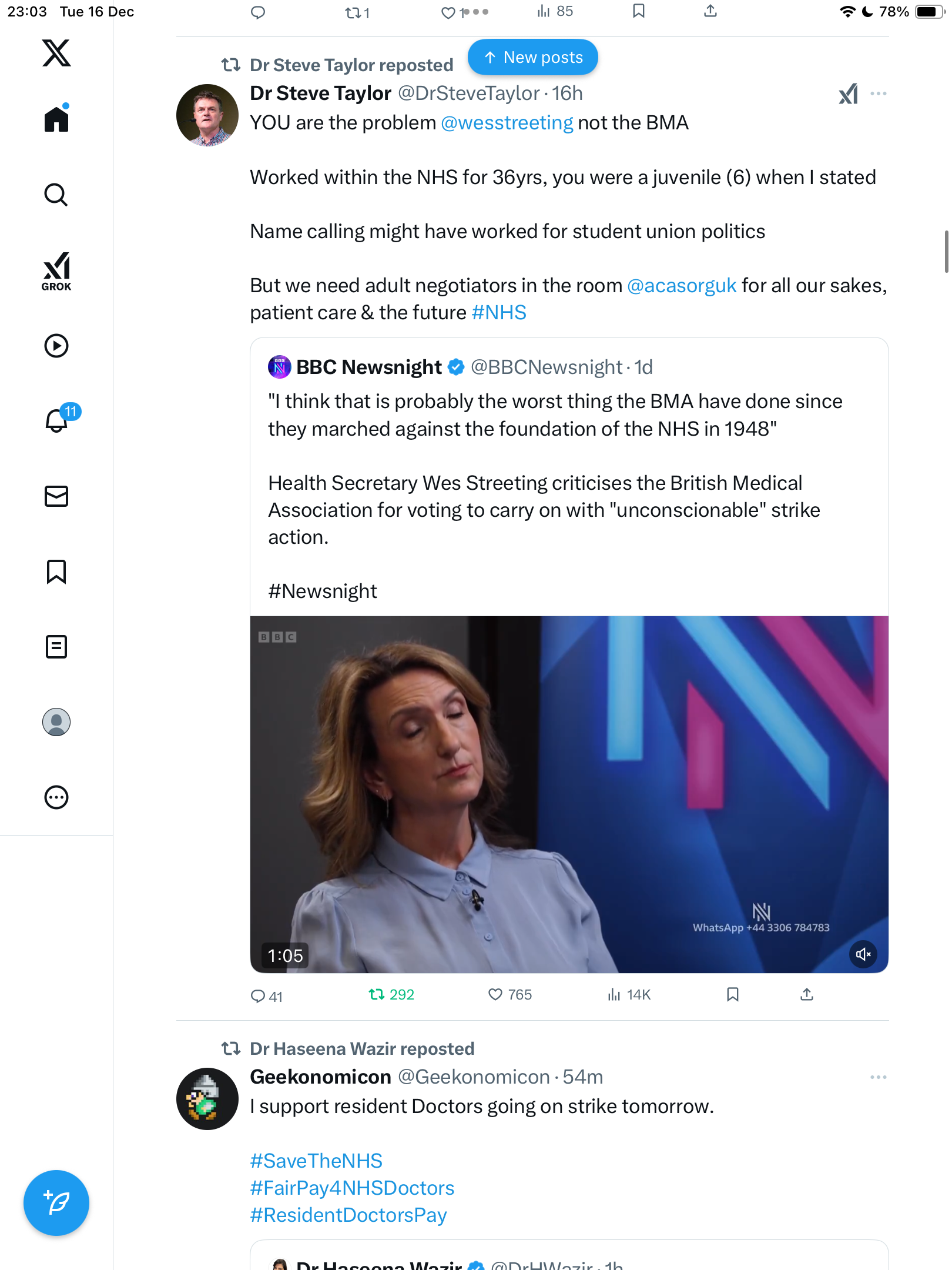Unmute the Newsnight video
The height and width of the screenshot is (1270, 952).
(863, 954)
